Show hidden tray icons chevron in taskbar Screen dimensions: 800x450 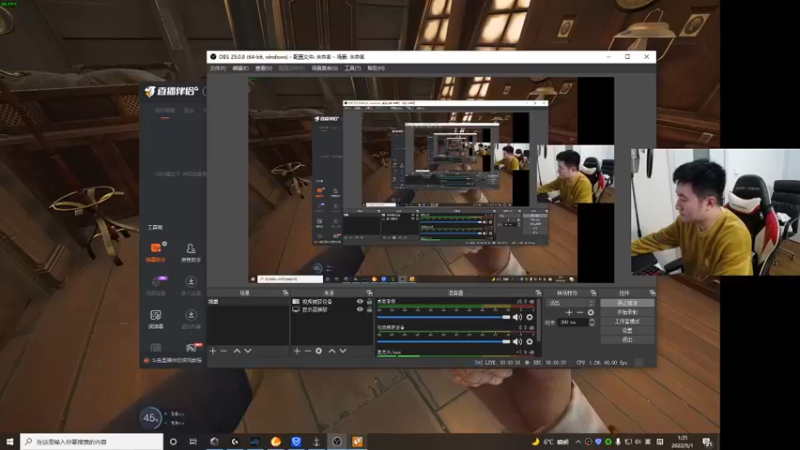(578, 442)
